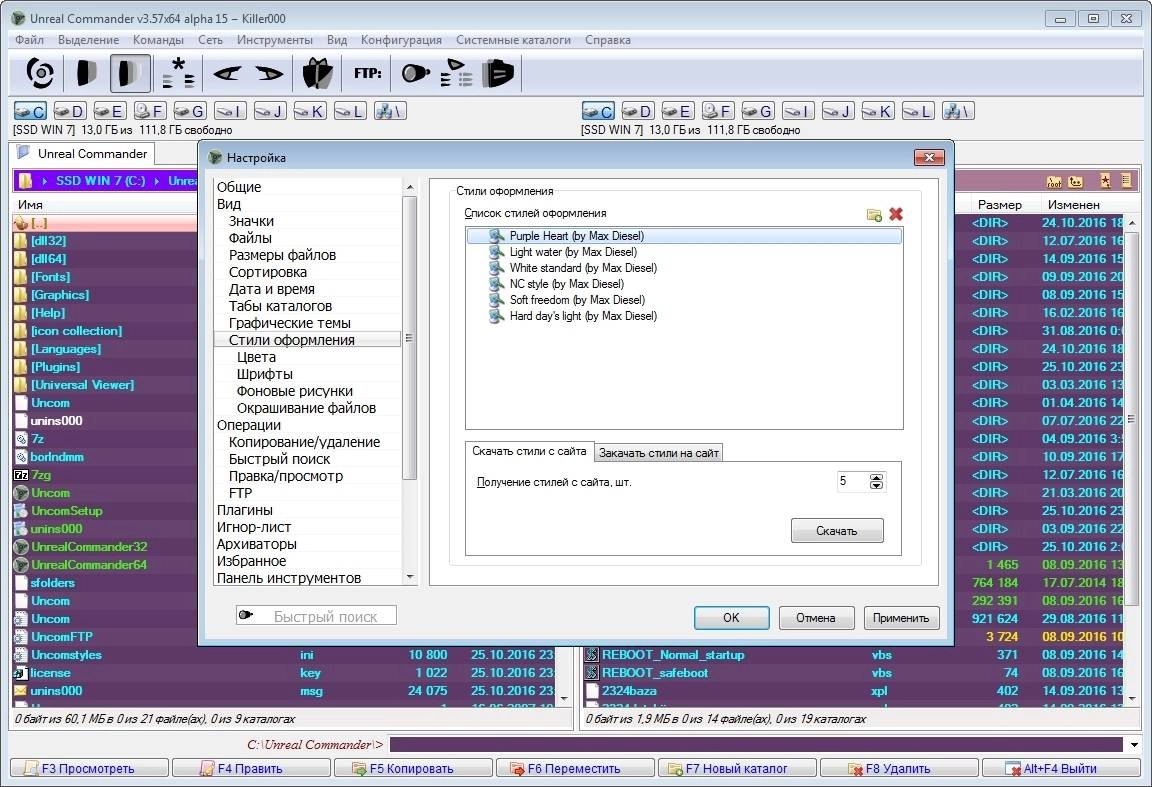Open the Файл menu
Screen dimensions: 1152x787
tap(29, 40)
